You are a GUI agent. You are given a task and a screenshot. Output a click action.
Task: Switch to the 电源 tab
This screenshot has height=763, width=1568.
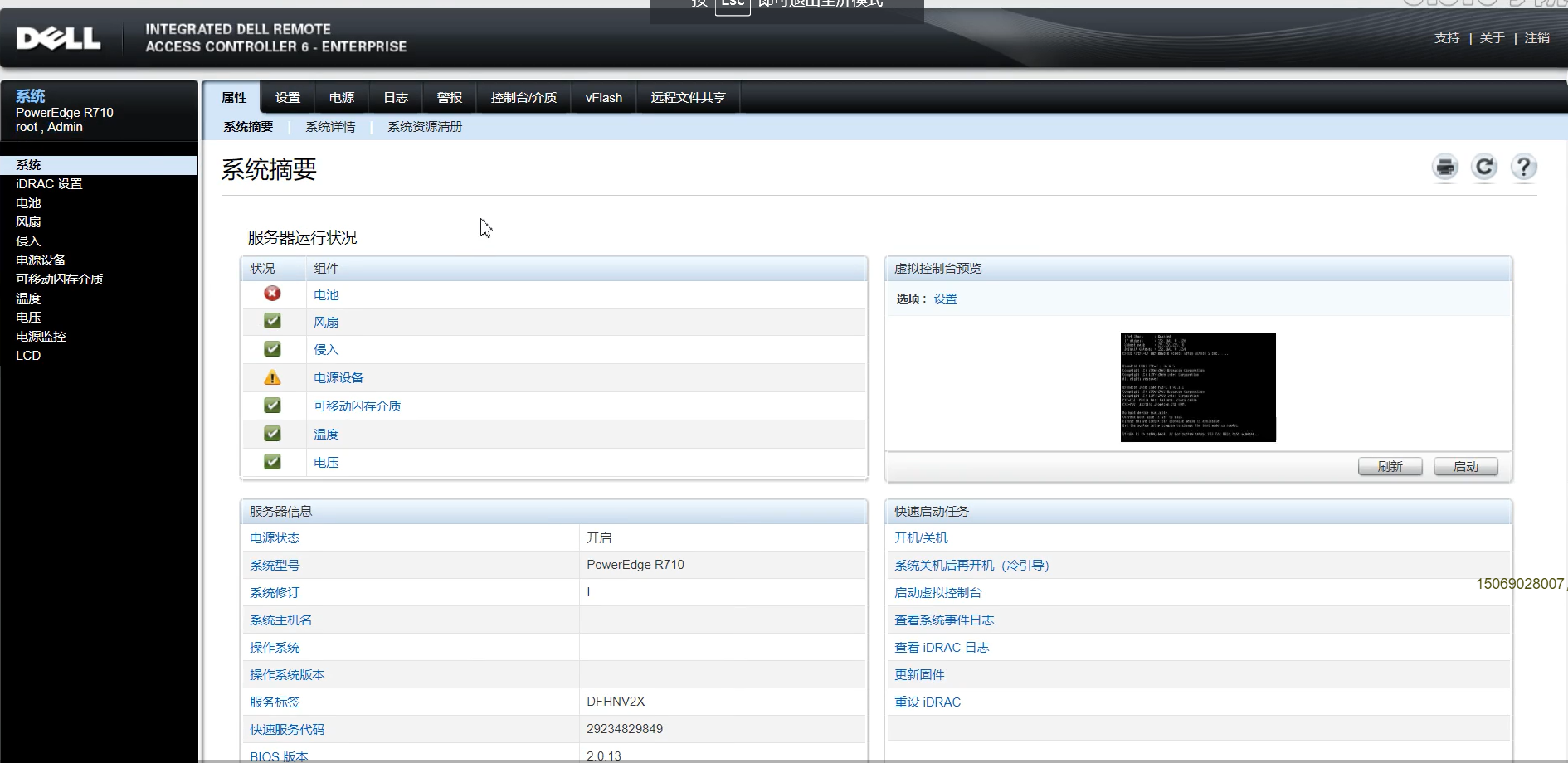tap(342, 97)
